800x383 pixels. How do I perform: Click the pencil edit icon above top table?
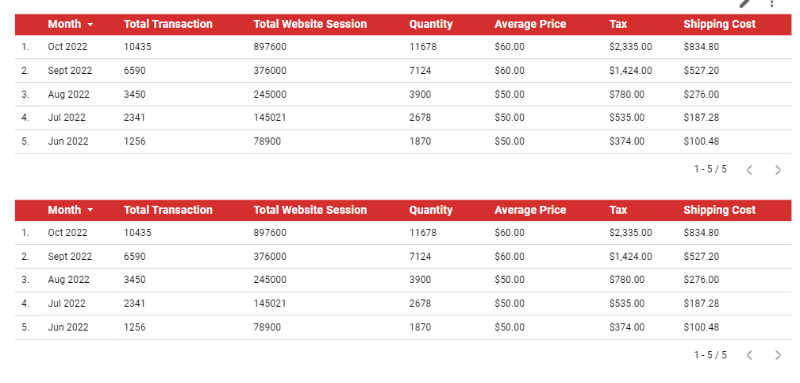click(x=745, y=3)
